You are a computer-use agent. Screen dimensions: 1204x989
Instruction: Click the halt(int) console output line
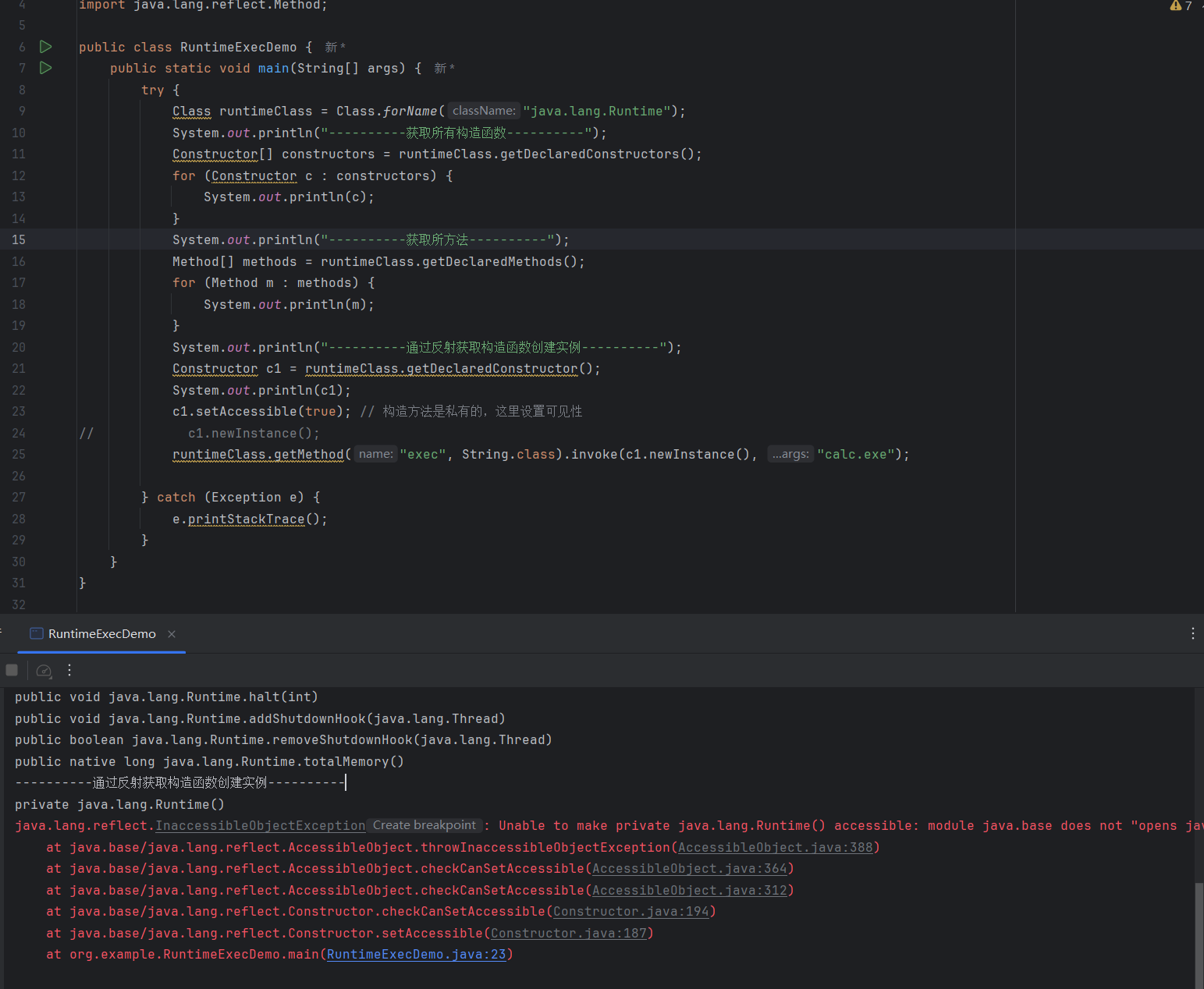(x=166, y=697)
